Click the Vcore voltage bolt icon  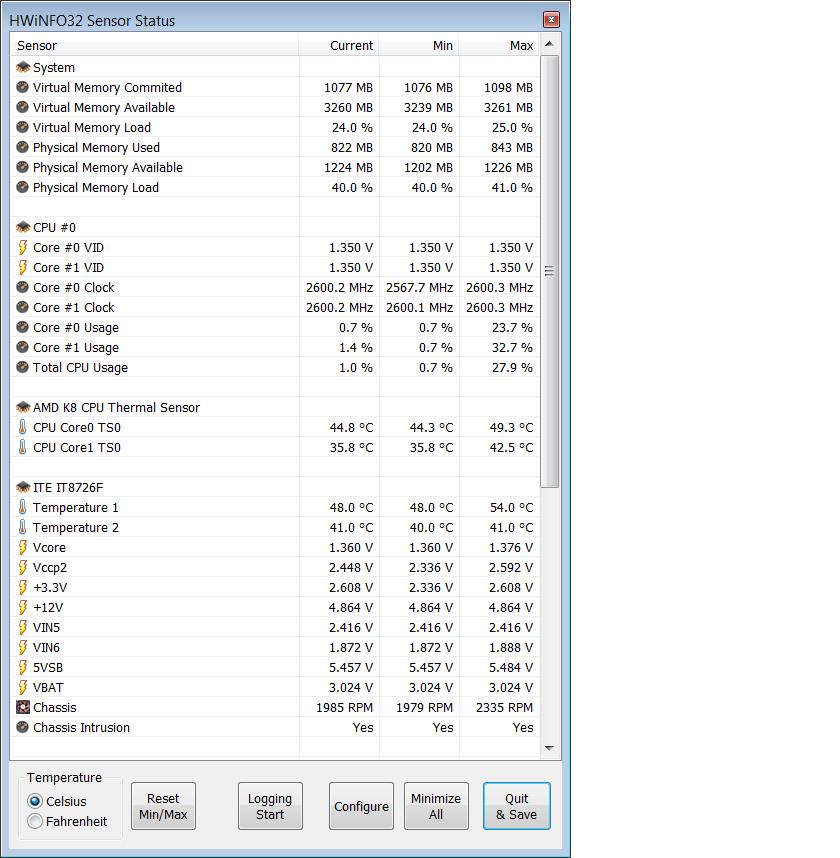pyautogui.click(x=22, y=547)
